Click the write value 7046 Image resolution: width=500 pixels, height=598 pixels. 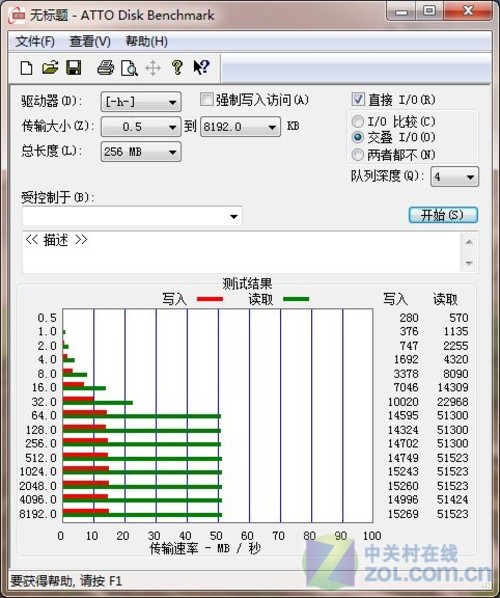click(x=406, y=387)
